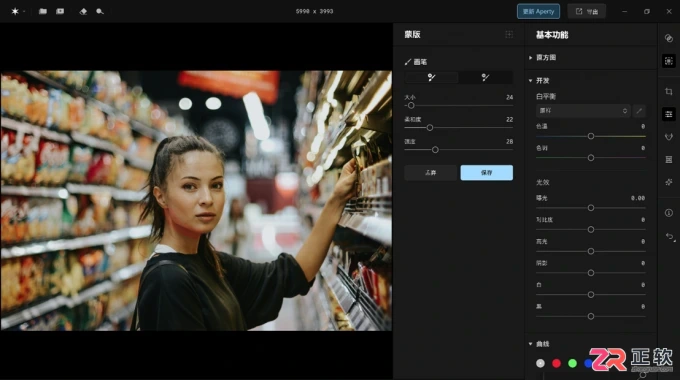Click the info icon in right sidebar
The width and height of the screenshot is (680, 380).
[x=669, y=213]
